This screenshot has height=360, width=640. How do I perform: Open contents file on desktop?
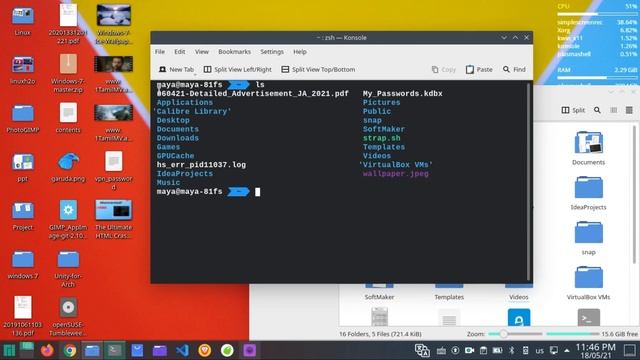[x=68, y=118]
